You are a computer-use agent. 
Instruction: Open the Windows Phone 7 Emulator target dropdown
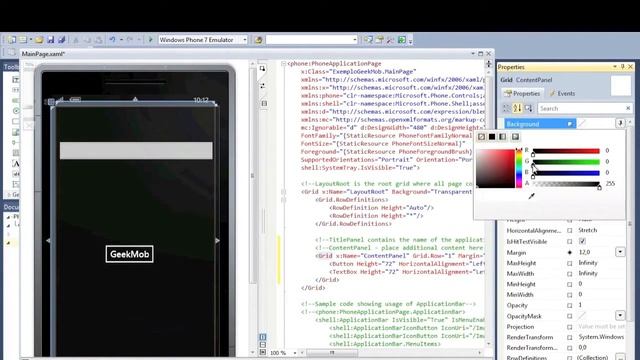[245, 40]
